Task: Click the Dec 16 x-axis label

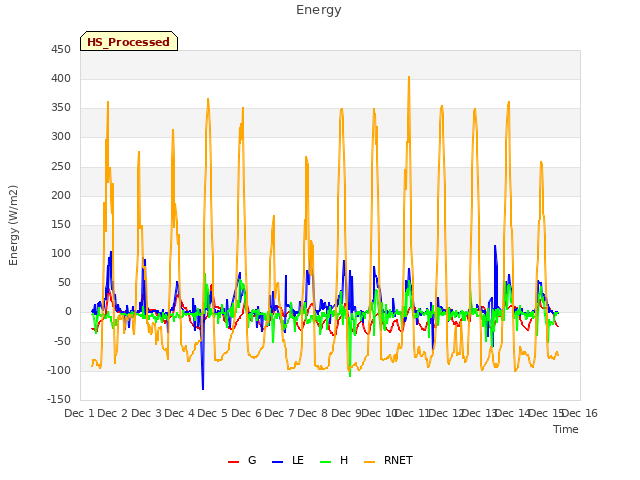Action: [x=580, y=413]
